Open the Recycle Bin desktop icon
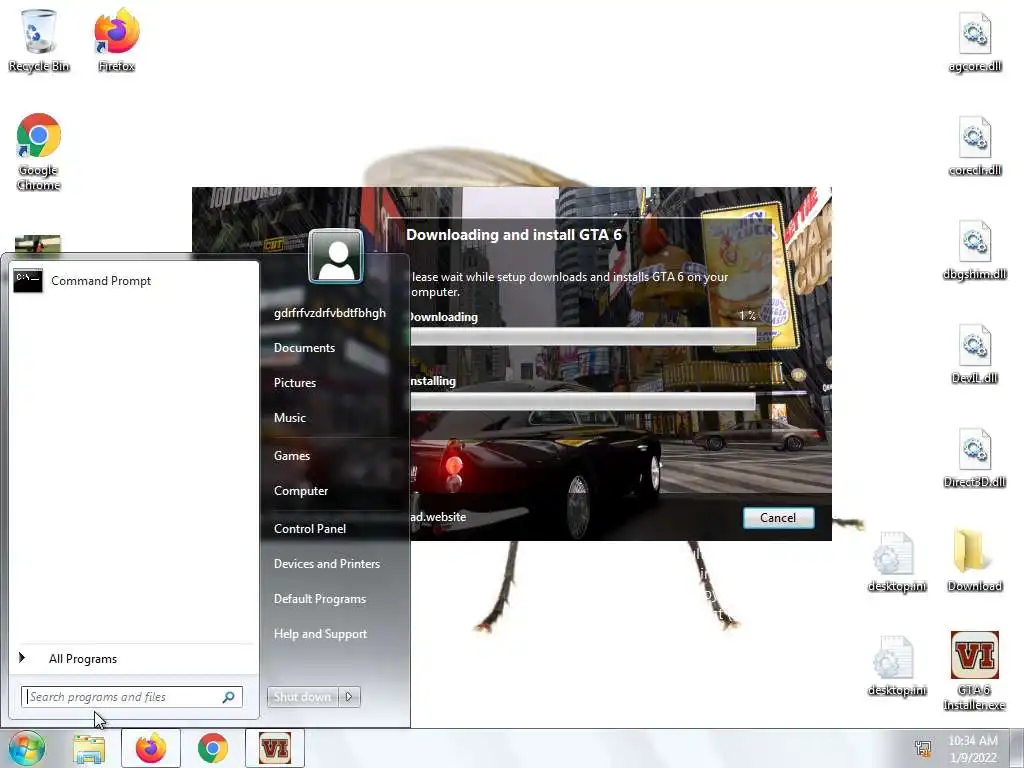Image resolution: width=1024 pixels, height=768 pixels. click(39, 40)
